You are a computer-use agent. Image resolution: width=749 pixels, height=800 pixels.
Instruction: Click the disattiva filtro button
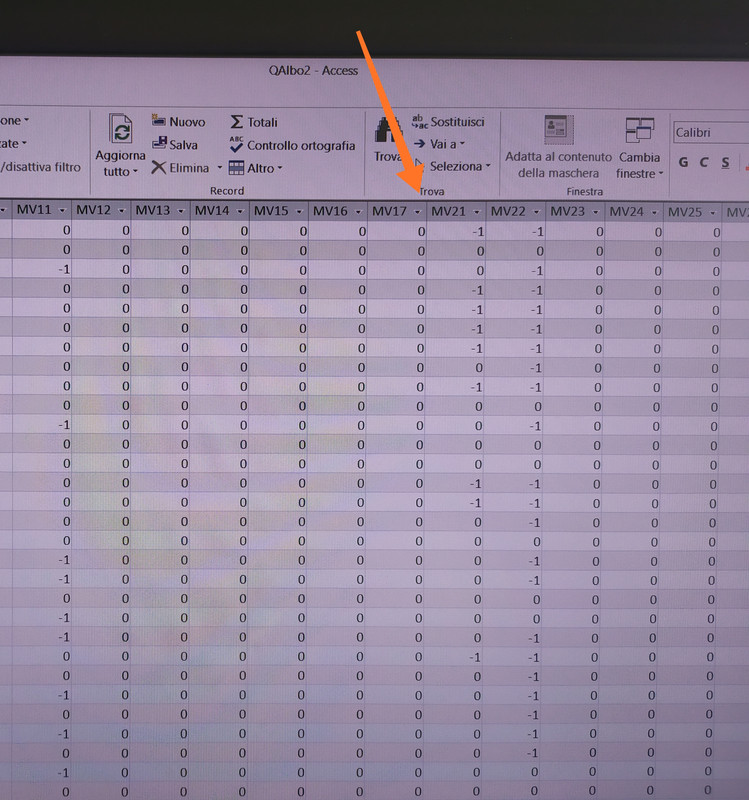(40, 167)
